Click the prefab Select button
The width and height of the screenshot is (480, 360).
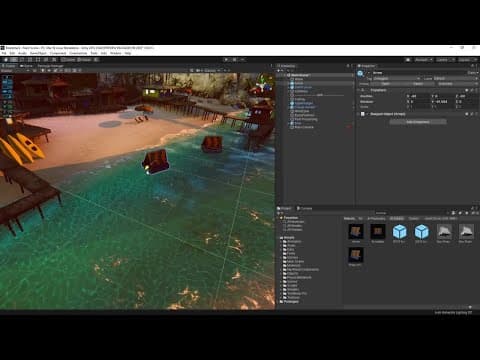tap(418, 84)
